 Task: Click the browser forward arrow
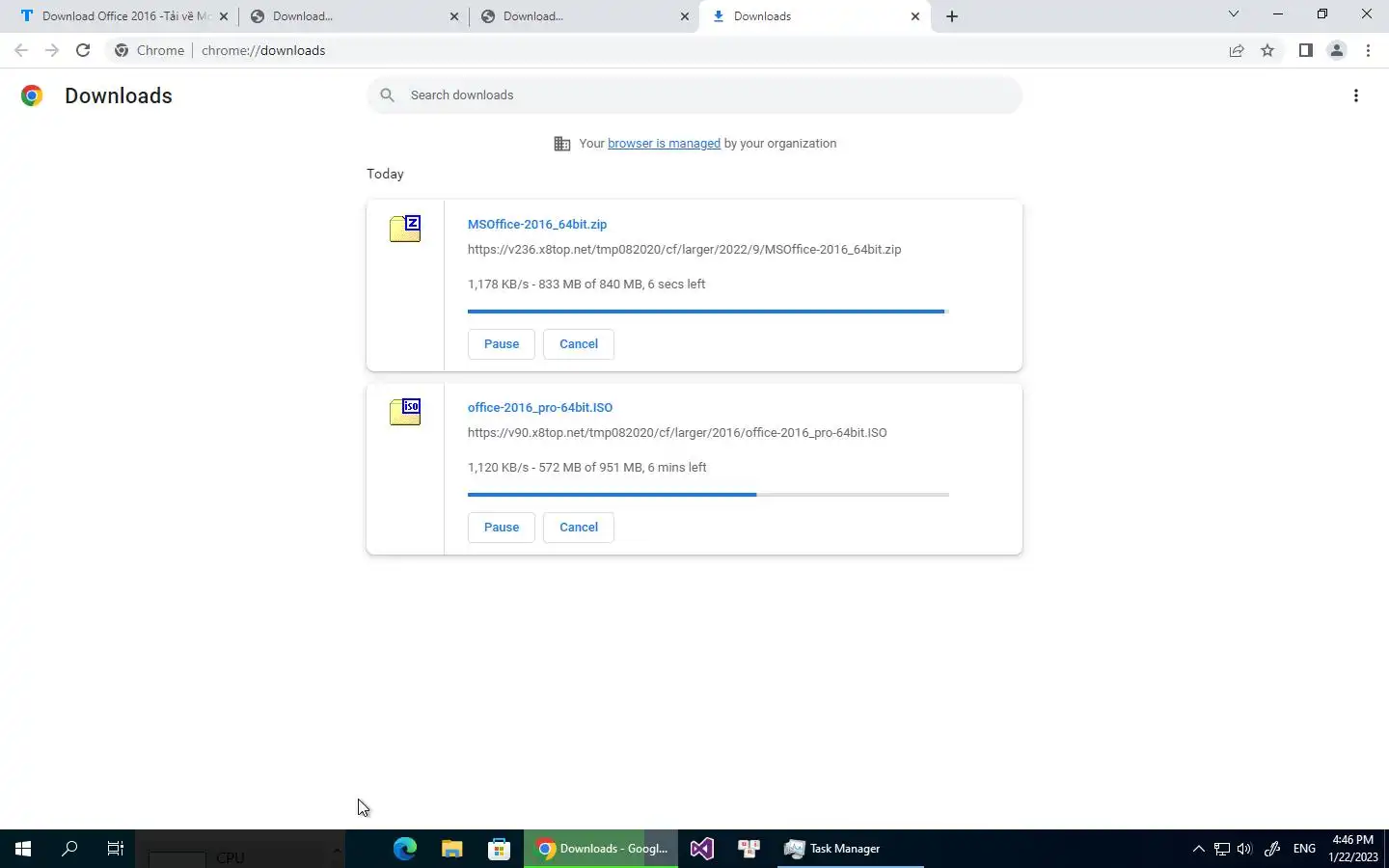point(52,50)
